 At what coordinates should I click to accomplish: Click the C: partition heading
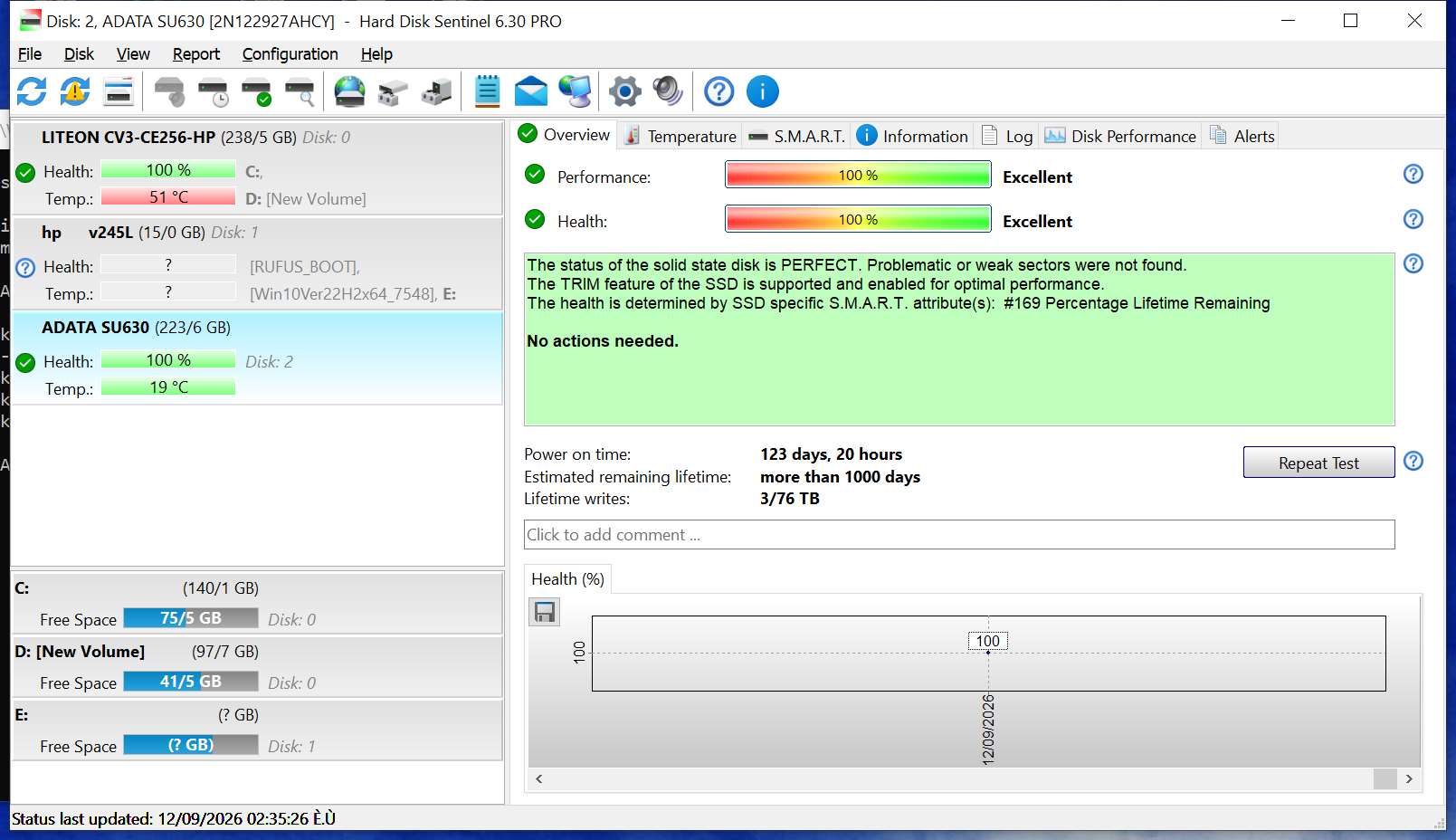click(x=22, y=588)
